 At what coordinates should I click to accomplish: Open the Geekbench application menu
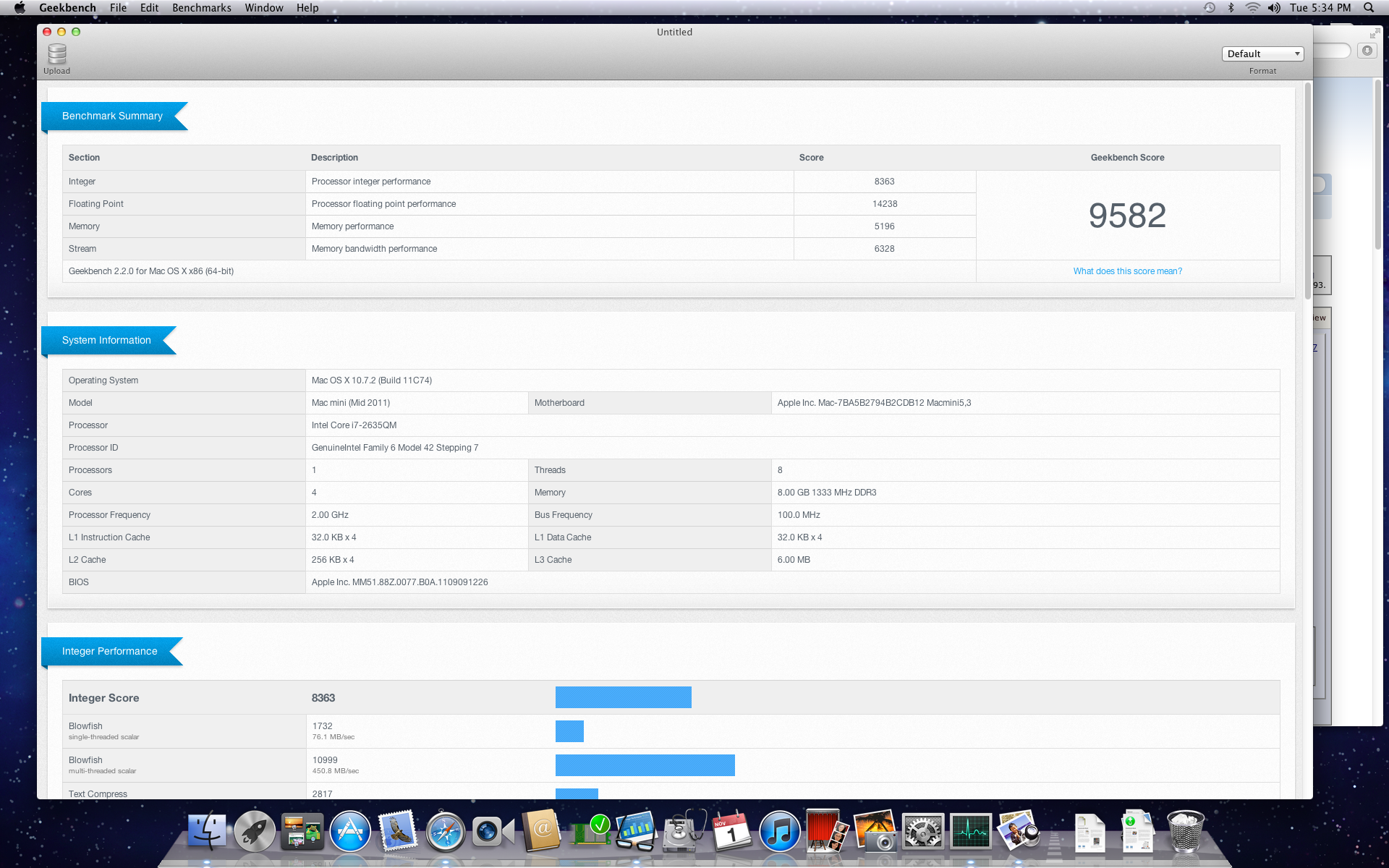[67, 7]
